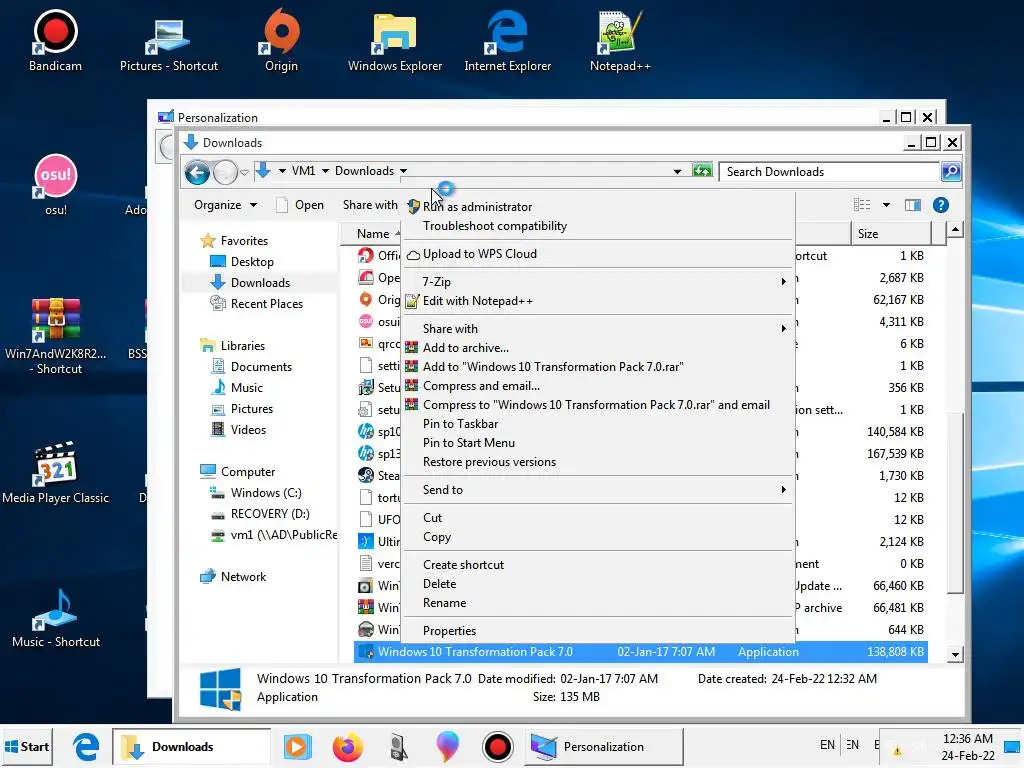Select Restore previous versions
The height and width of the screenshot is (768, 1024).
point(598,462)
